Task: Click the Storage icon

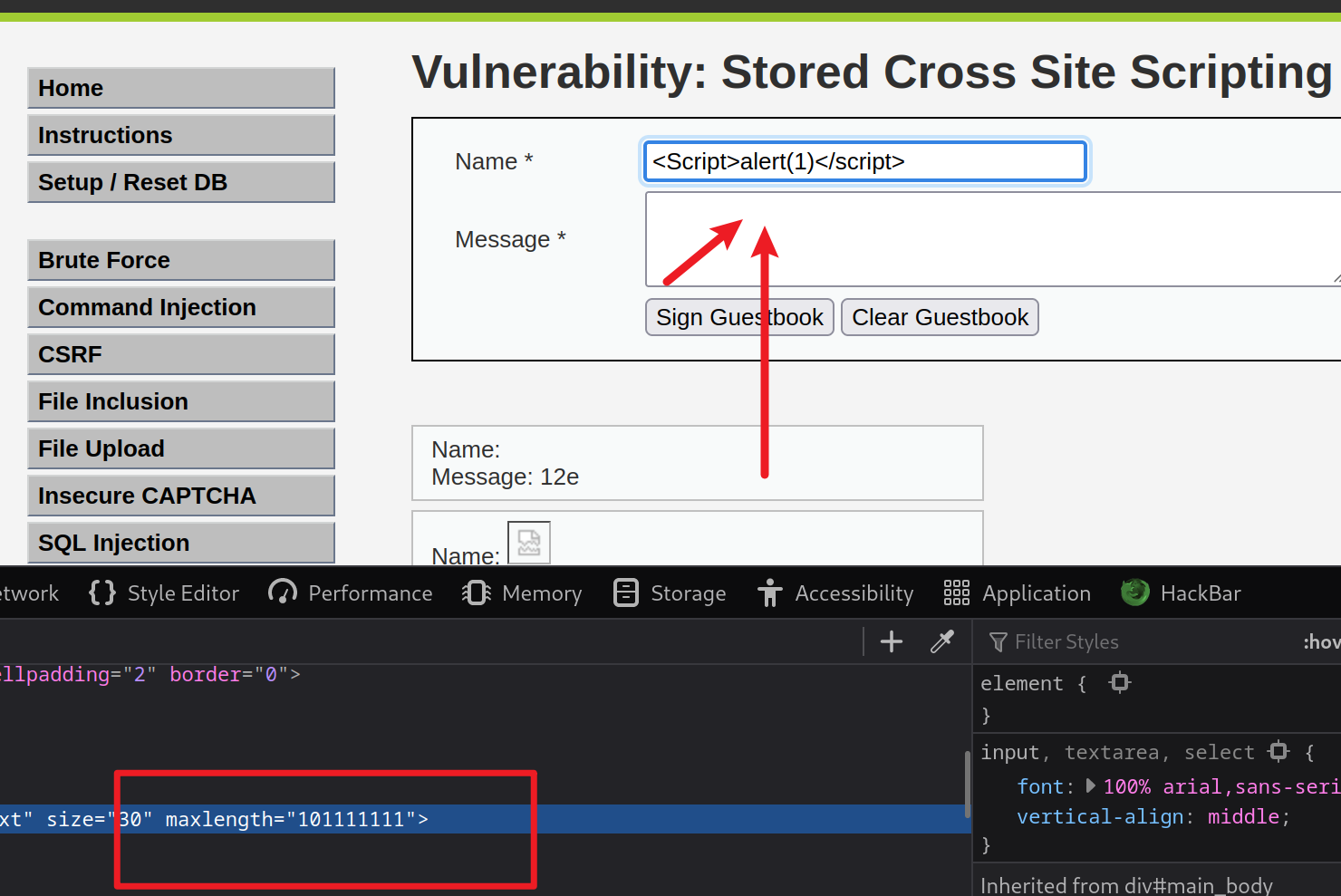Action: pyautogui.click(x=626, y=593)
